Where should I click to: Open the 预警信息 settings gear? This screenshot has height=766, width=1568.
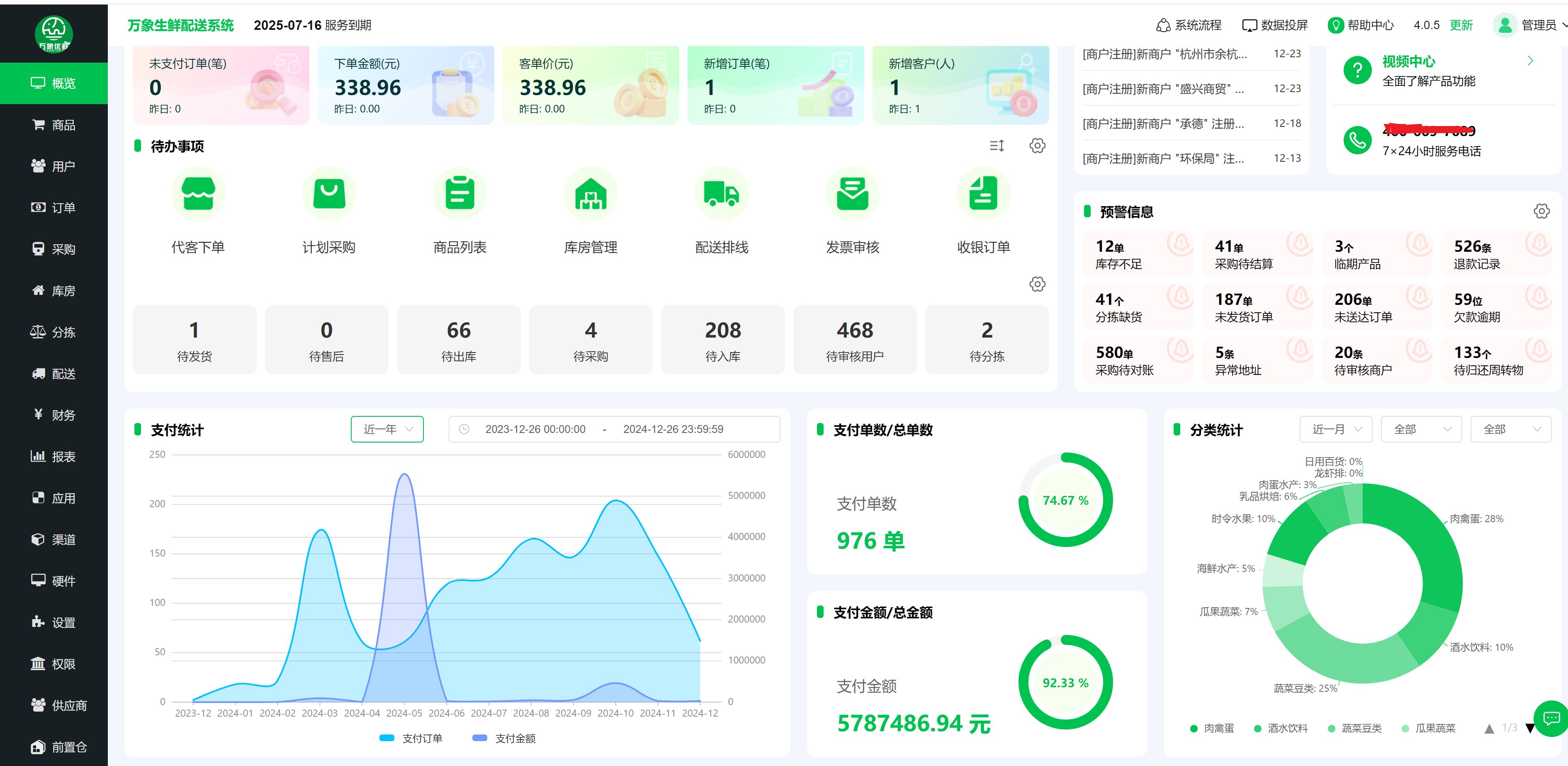point(1541,211)
